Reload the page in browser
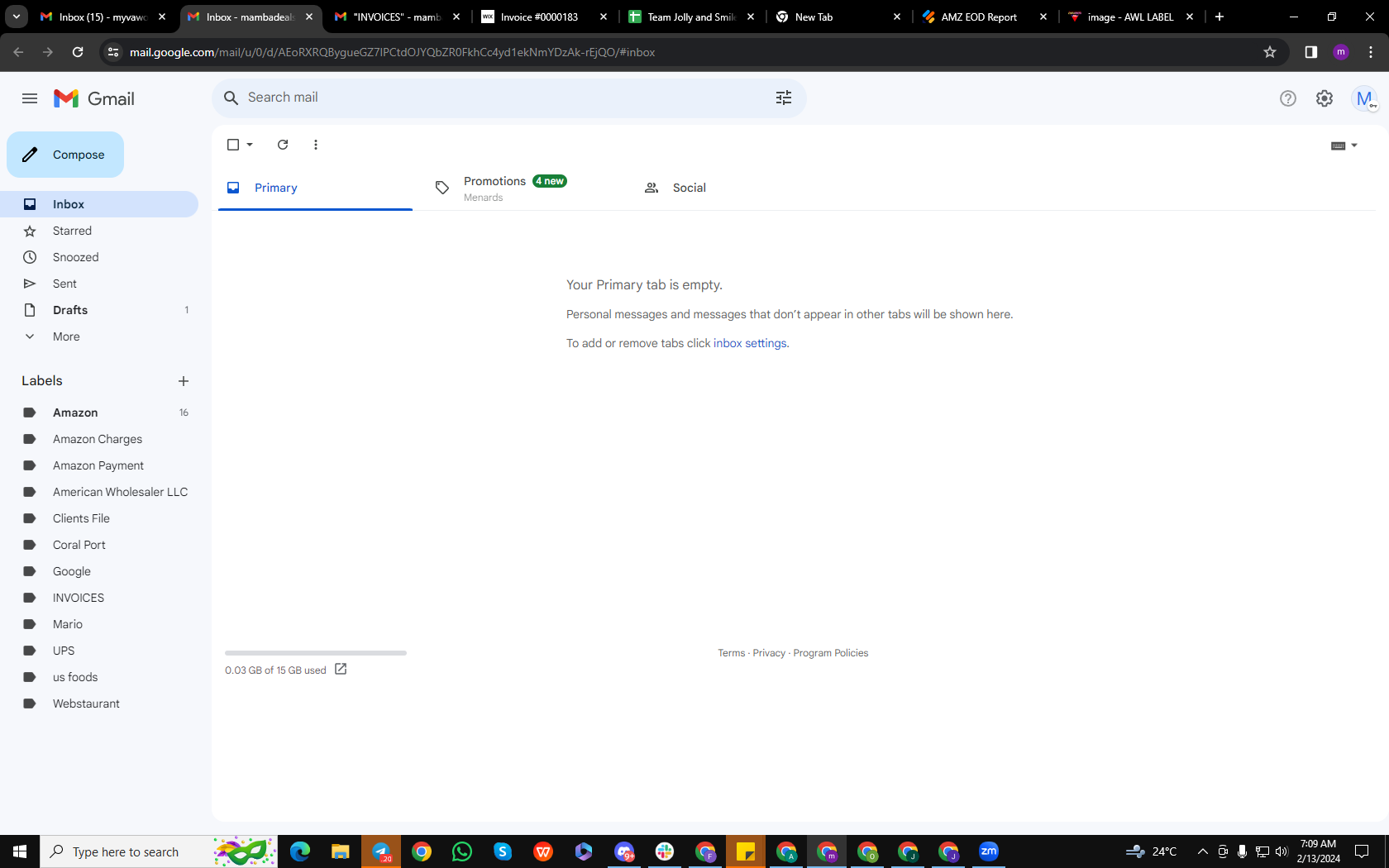The image size is (1389, 868). click(x=78, y=52)
